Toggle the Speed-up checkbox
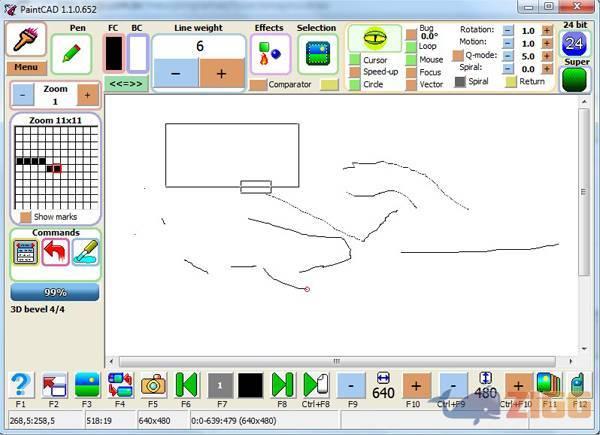 tap(355, 72)
